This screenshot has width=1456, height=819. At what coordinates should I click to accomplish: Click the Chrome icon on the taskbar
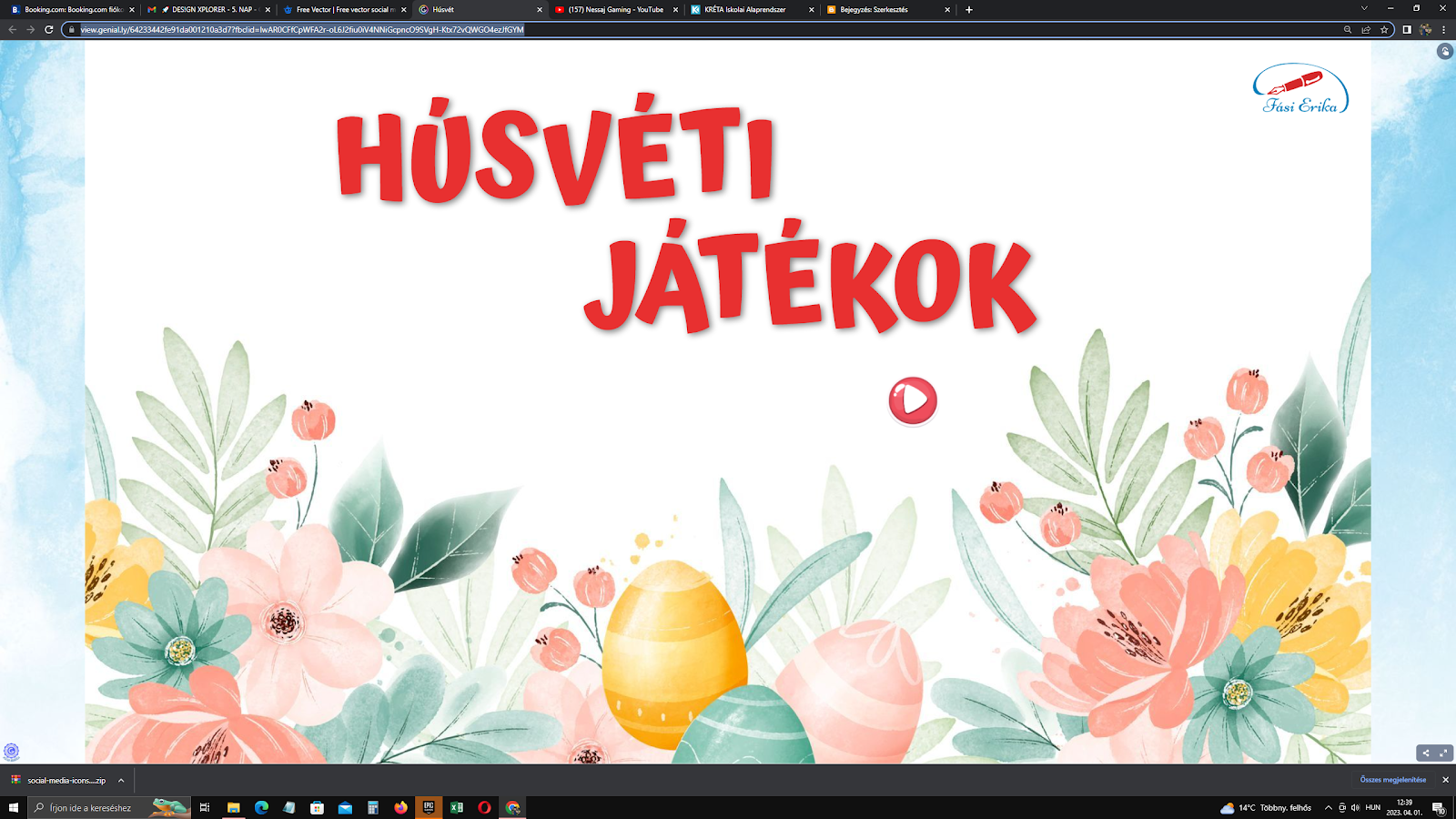point(513,807)
